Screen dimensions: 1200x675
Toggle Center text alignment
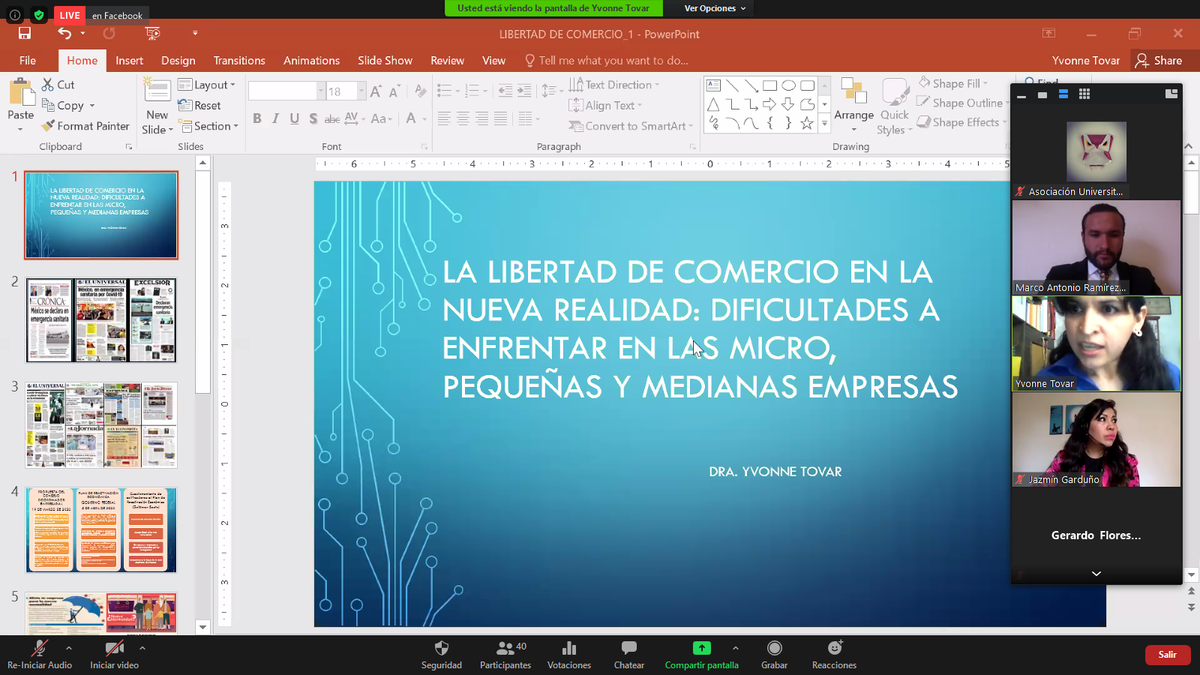pyautogui.click(x=463, y=118)
